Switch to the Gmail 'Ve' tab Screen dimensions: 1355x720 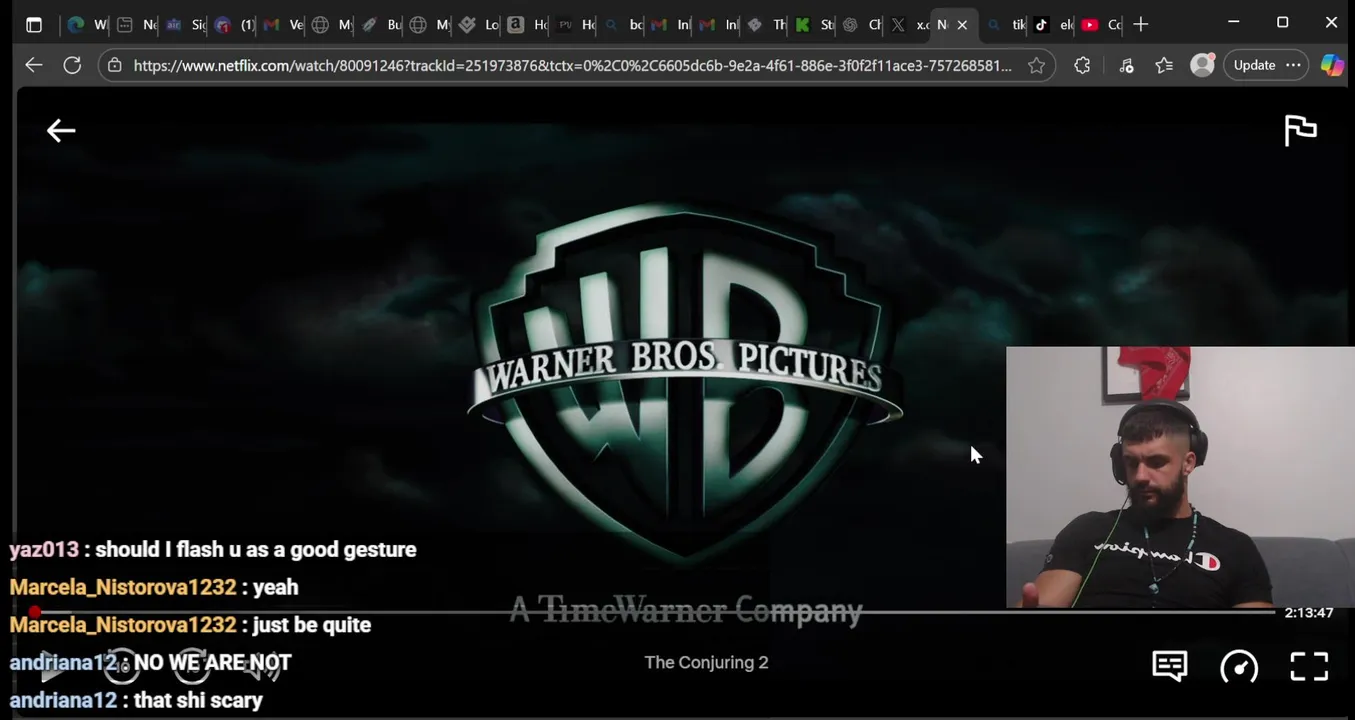(281, 25)
